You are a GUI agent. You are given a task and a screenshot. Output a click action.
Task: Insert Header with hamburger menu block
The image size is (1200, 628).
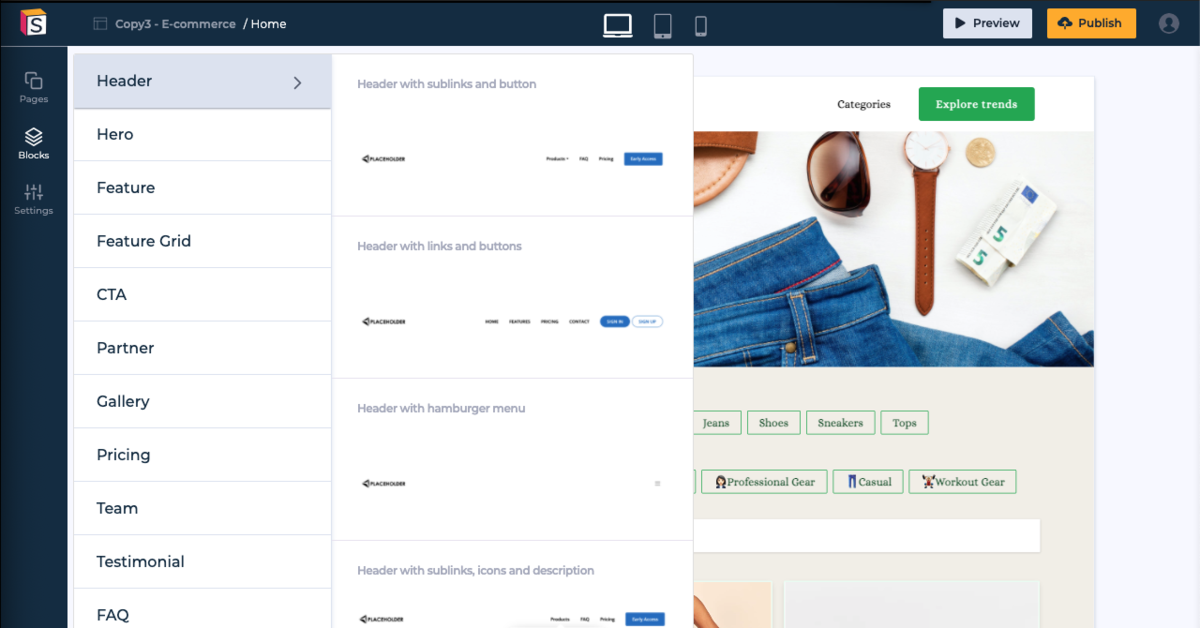[x=512, y=459]
